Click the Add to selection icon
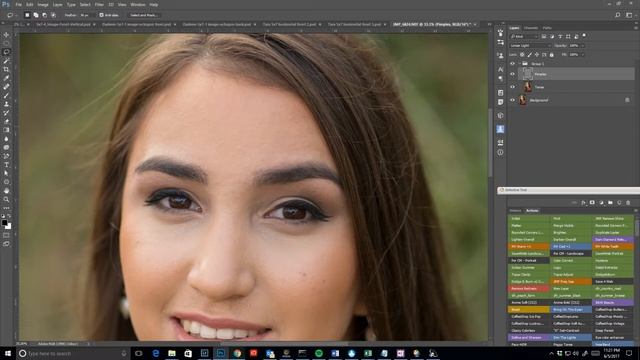Viewport: 640px width, 360px height. click(36, 15)
